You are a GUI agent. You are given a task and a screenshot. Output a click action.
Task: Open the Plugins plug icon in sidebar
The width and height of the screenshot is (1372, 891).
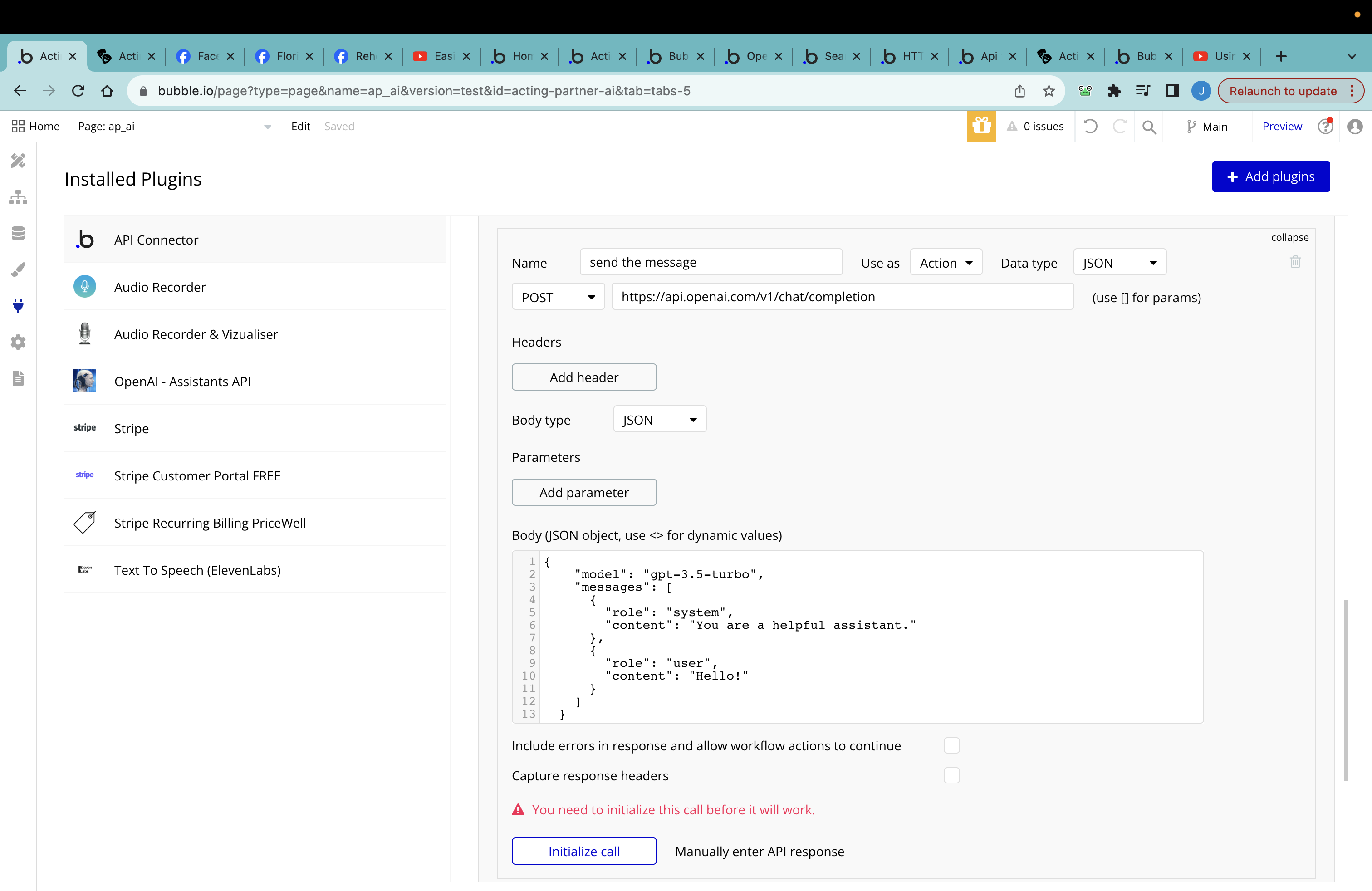click(x=18, y=305)
